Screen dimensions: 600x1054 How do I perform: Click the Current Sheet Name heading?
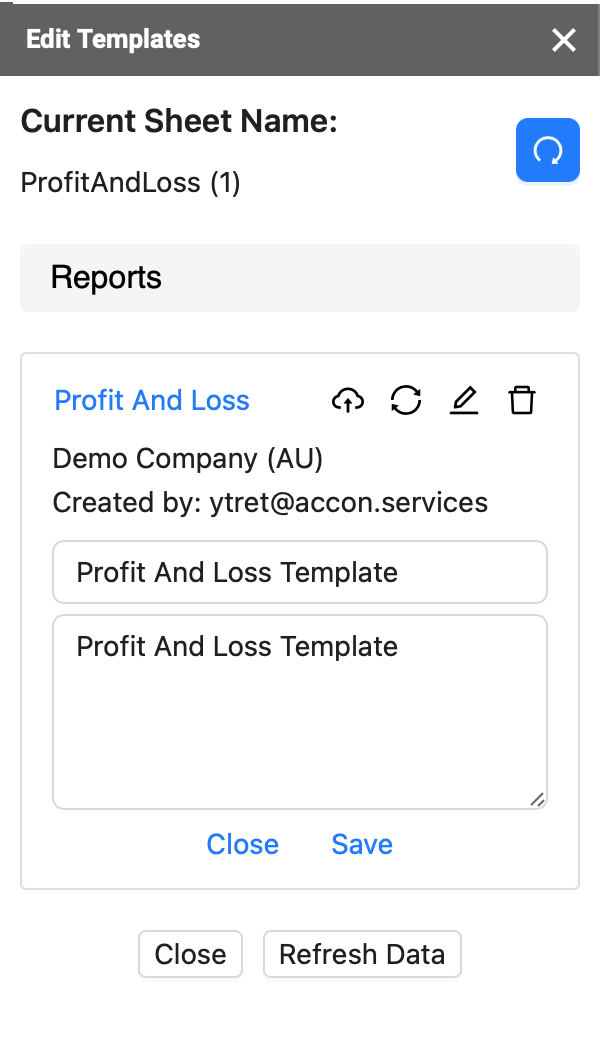coord(179,122)
